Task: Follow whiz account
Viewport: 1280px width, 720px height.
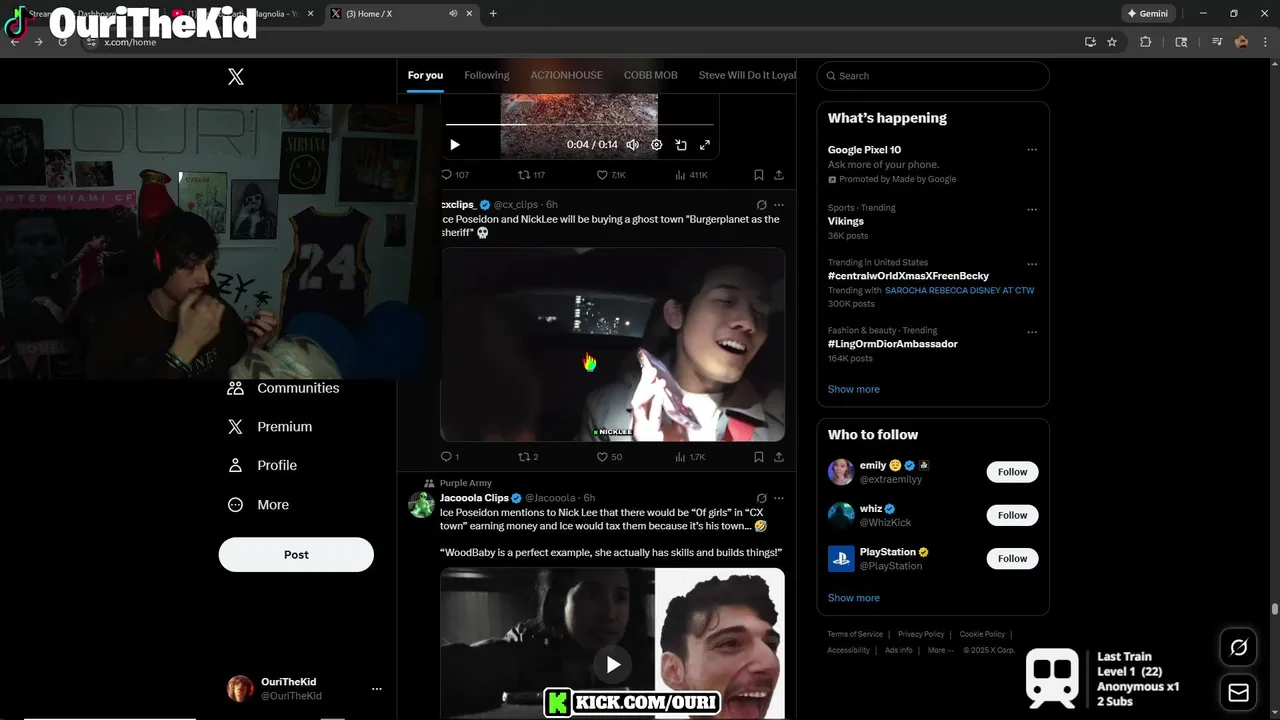Action: 1012,515
